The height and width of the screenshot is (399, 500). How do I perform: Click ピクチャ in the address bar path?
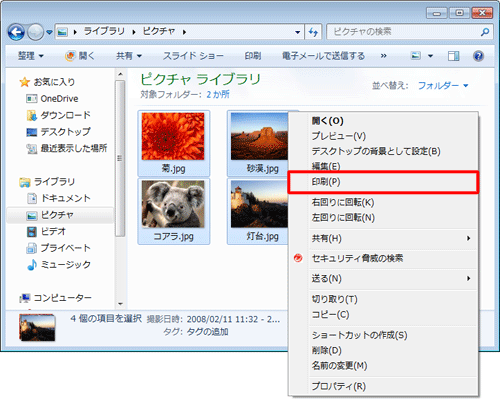[159, 31]
